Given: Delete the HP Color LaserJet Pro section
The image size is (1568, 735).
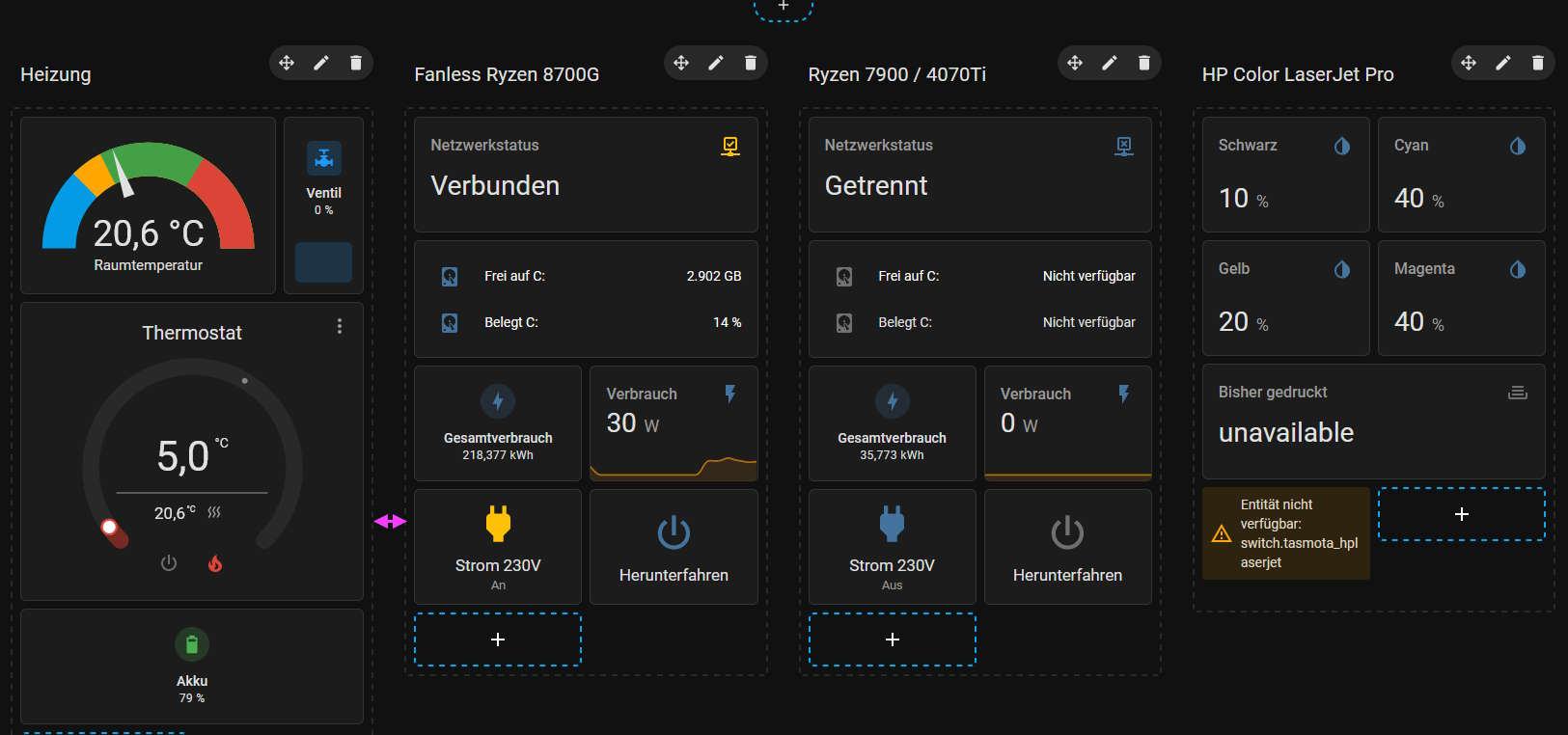Looking at the screenshot, I should (x=1538, y=63).
